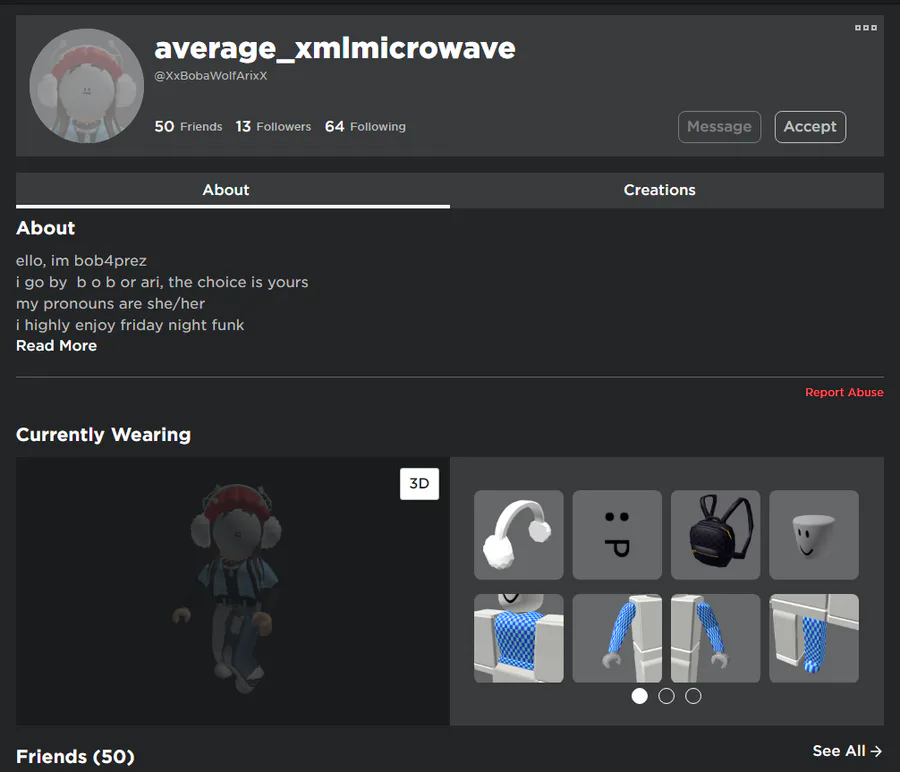This screenshot has height=772, width=900.
Task: Click the Currently Wearing heading
Action: 103,435
